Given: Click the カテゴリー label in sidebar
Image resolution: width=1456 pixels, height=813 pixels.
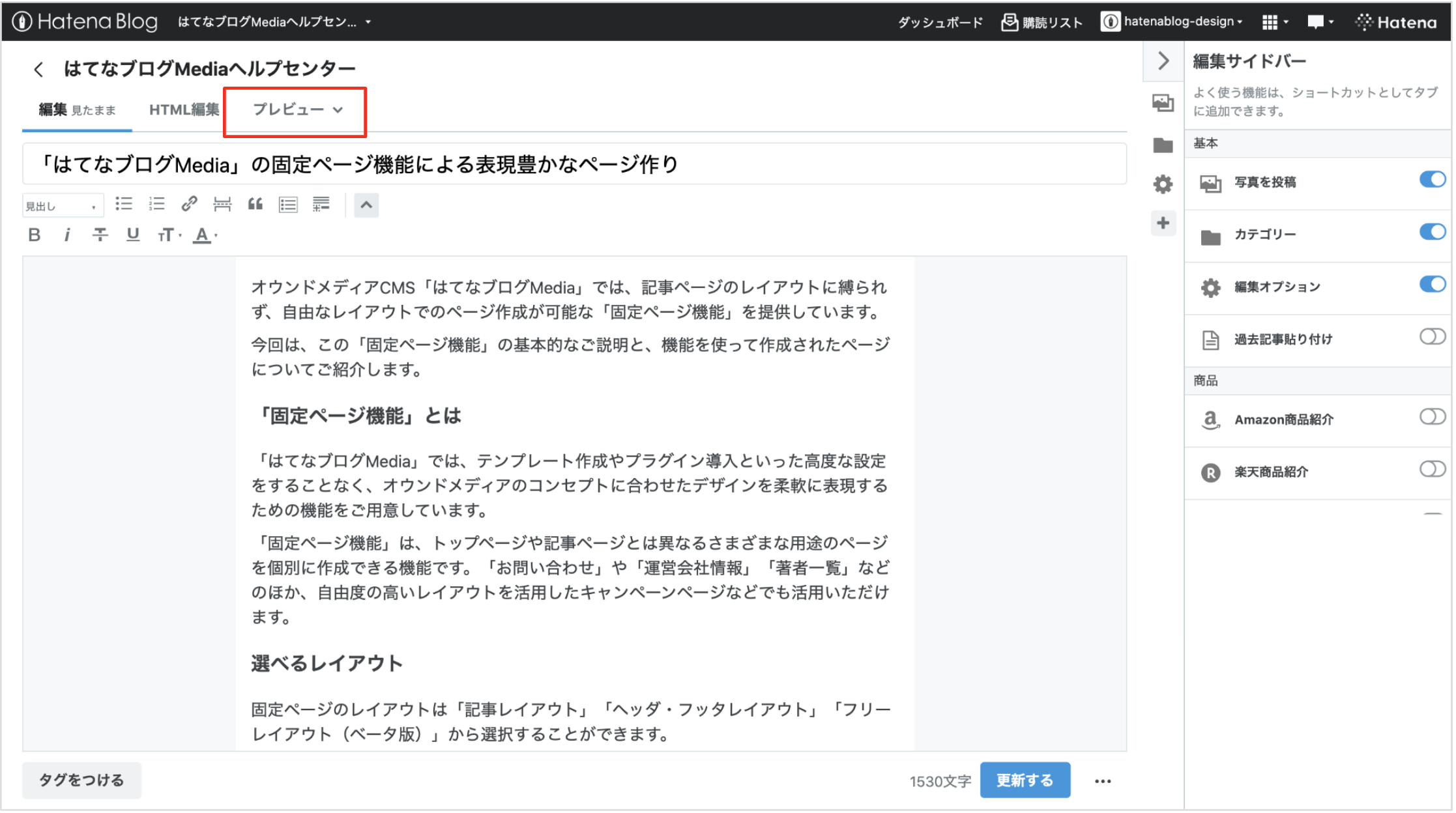Looking at the screenshot, I should click(x=1265, y=235).
